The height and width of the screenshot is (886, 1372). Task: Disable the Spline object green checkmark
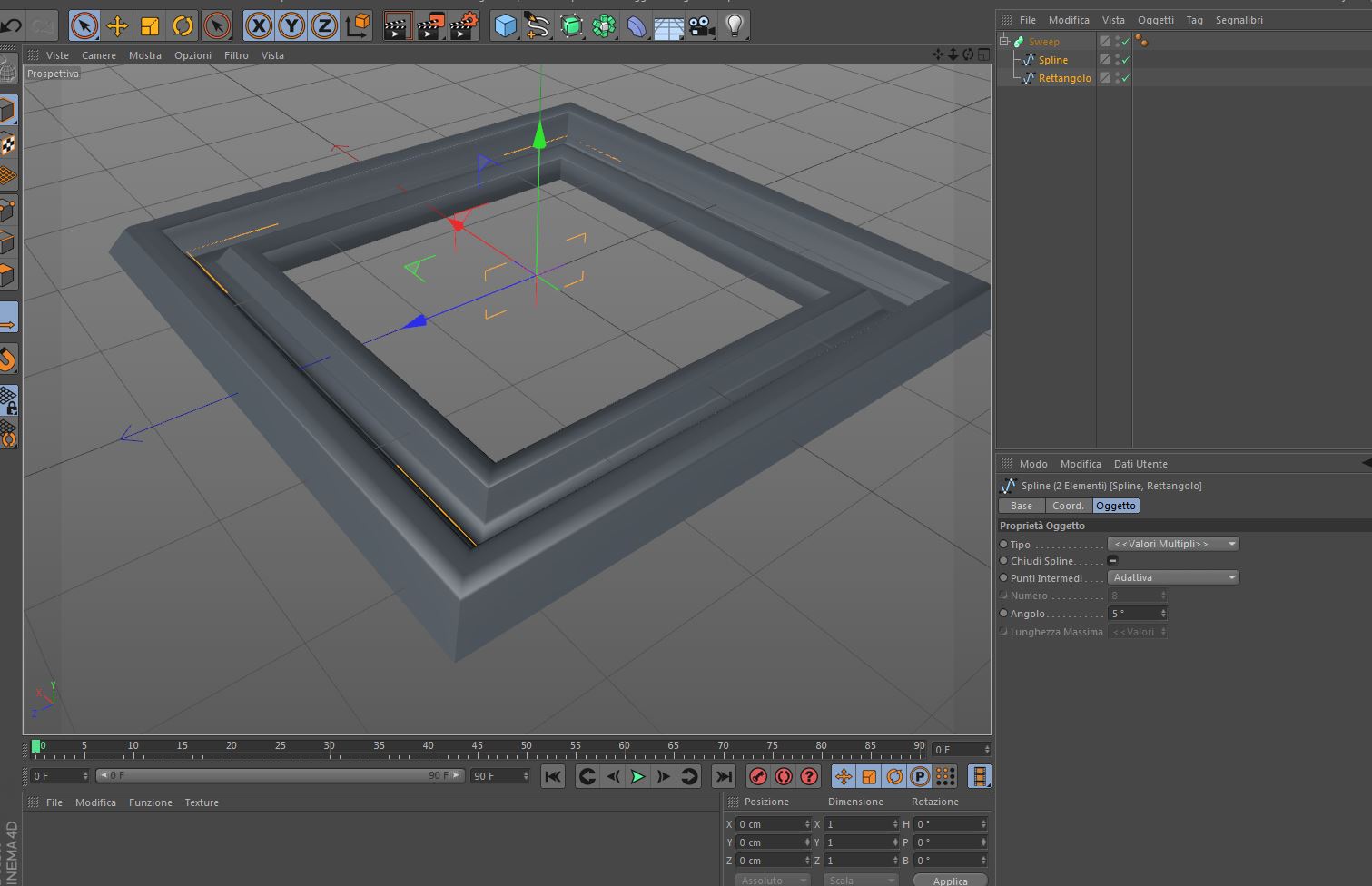pos(1126,60)
